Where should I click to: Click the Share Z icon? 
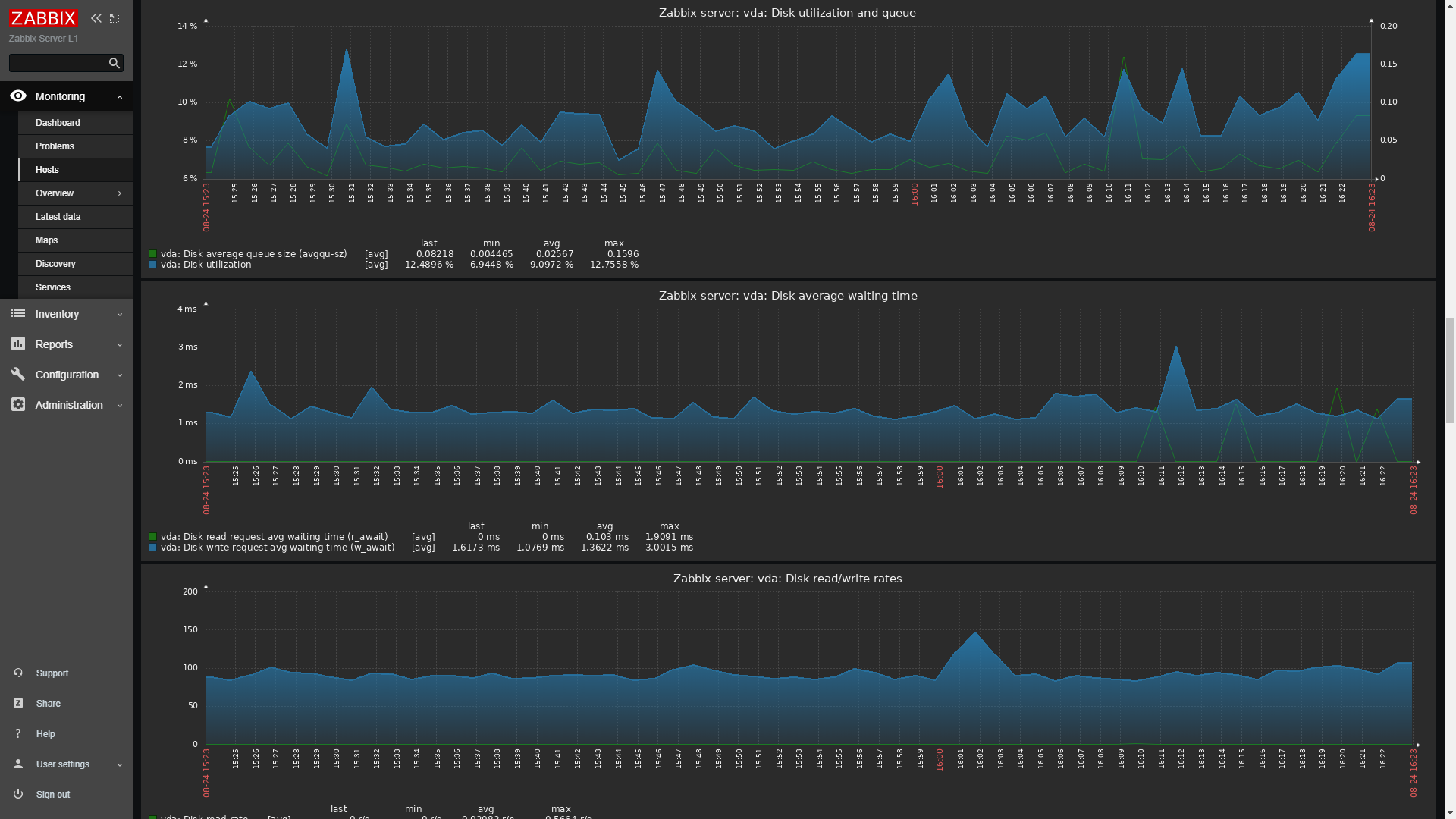[x=18, y=704]
